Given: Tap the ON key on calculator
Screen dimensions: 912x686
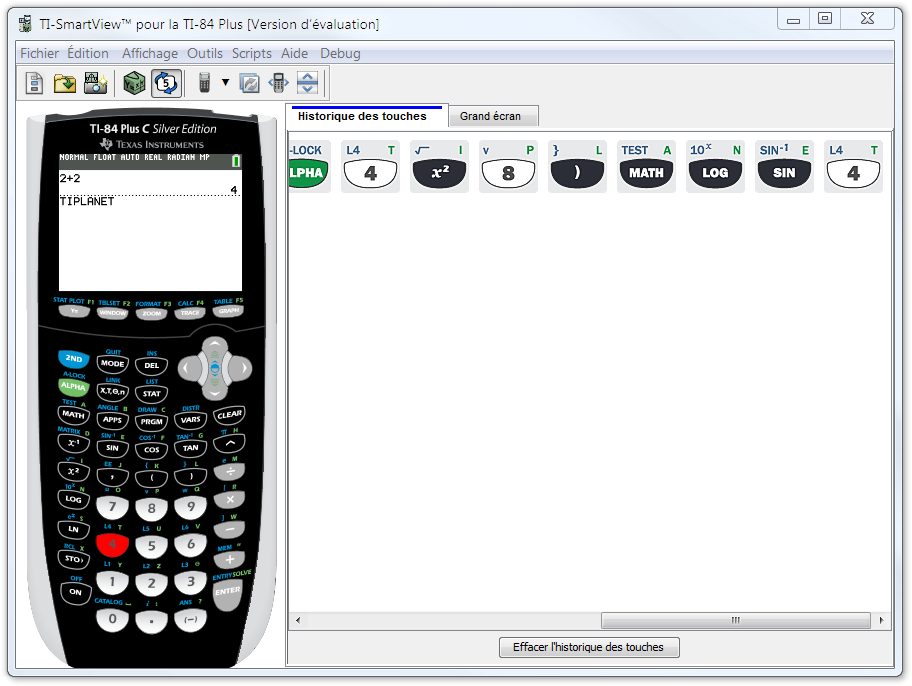Looking at the screenshot, I should (x=76, y=592).
